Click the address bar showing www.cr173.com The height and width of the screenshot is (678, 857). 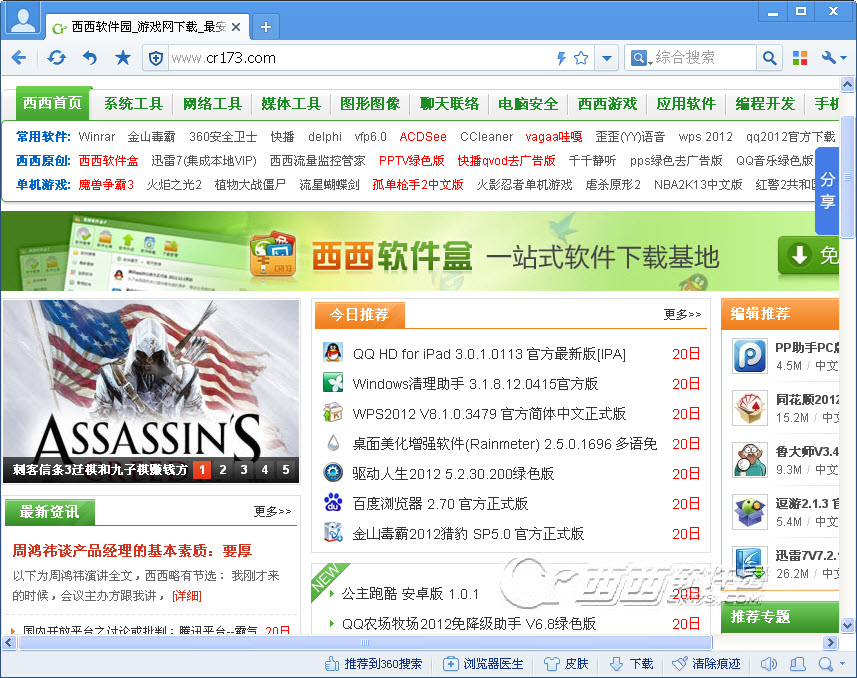(361, 58)
